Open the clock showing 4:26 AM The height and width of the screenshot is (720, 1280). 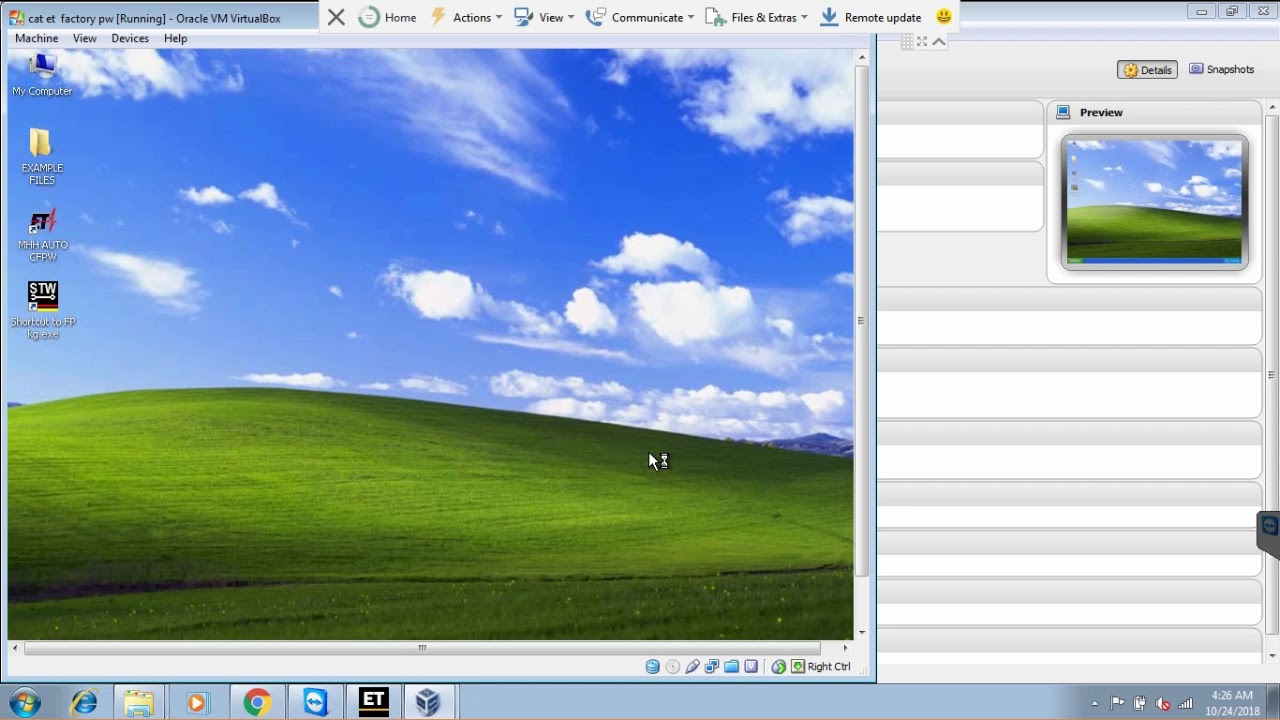pos(1232,702)
